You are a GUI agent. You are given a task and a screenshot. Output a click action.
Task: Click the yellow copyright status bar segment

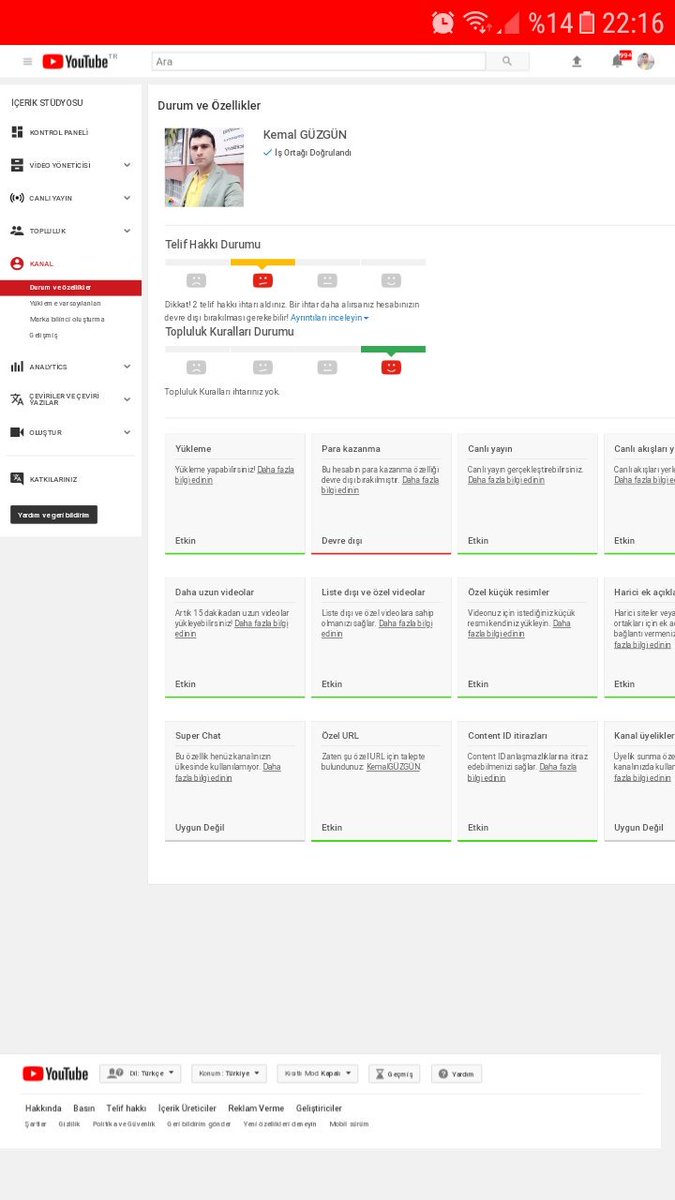point(263,262)
